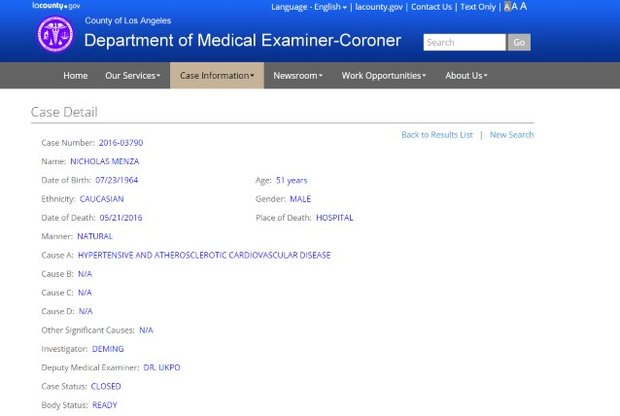Click the age value 51 years
Viewport: 620px width, 416px height.
pos(291,180)
